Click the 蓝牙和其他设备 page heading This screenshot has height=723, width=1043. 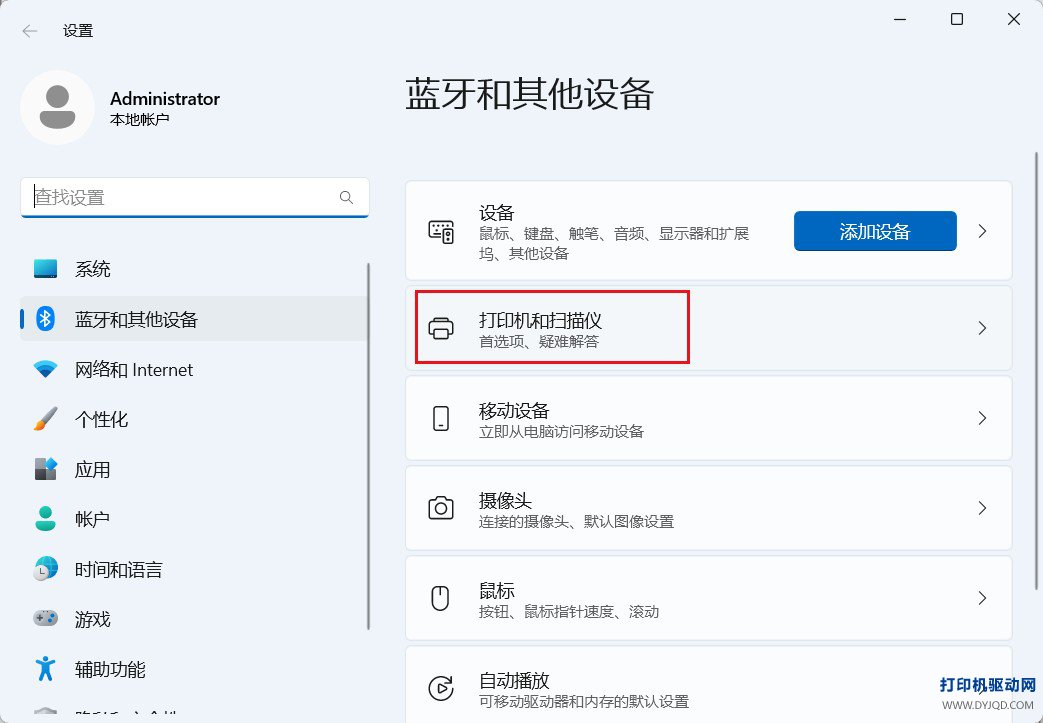[x=529, y=94]
